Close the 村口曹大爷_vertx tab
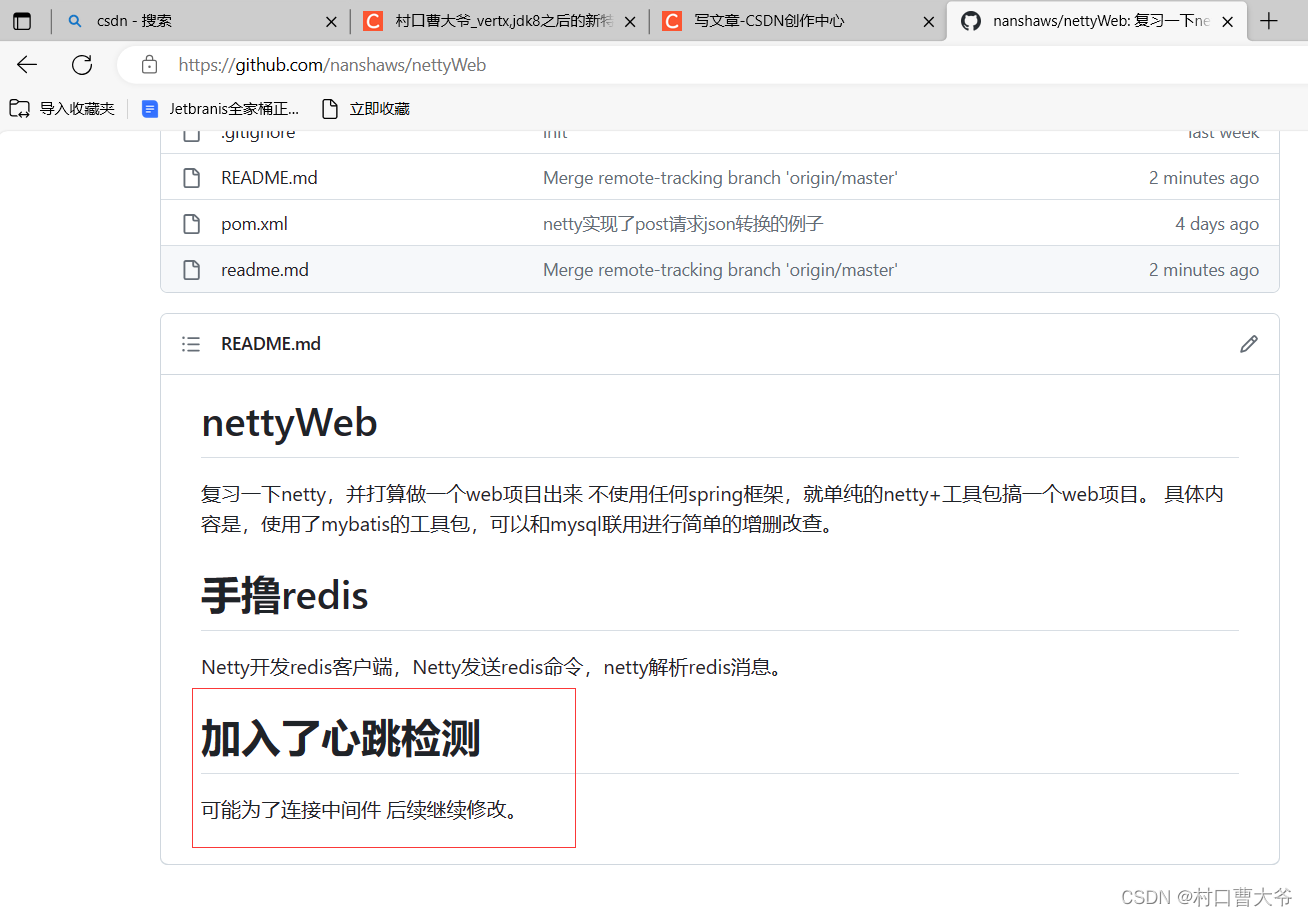This screenshot has width=1308, height=916. [x=631, y=21]
